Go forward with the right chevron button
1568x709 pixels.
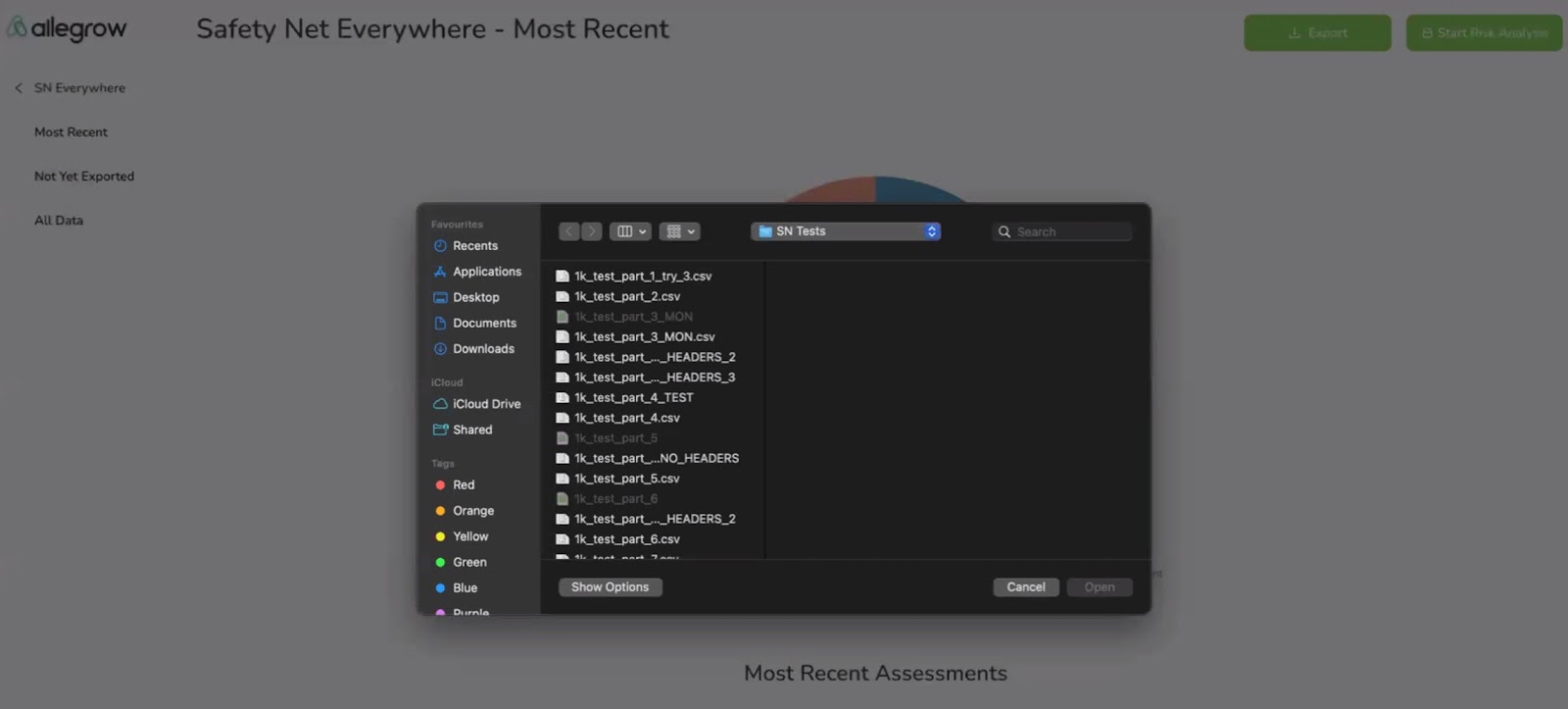point(591,231)
